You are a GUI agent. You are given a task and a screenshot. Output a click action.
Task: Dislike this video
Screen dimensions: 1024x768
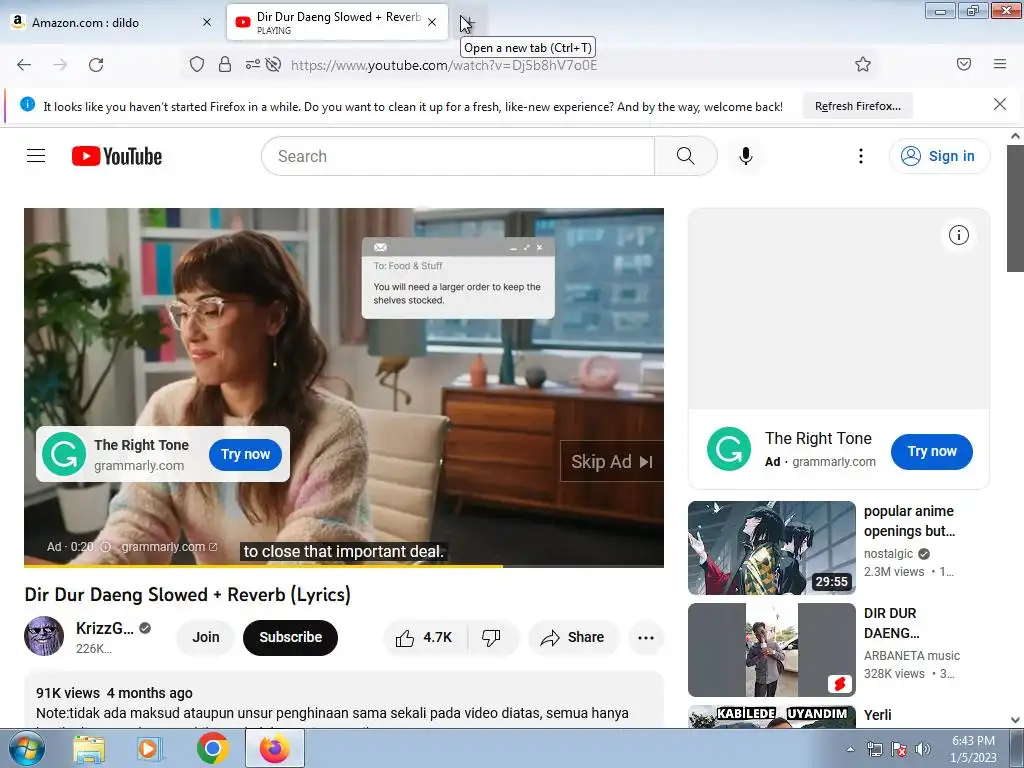pos(491,637)
